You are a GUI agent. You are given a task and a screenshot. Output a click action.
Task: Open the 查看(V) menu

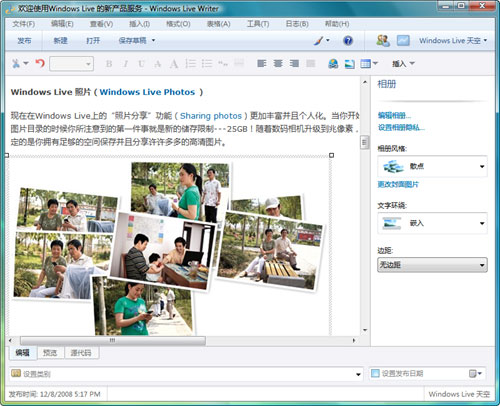pyautogui.click(x=101, y=24)
